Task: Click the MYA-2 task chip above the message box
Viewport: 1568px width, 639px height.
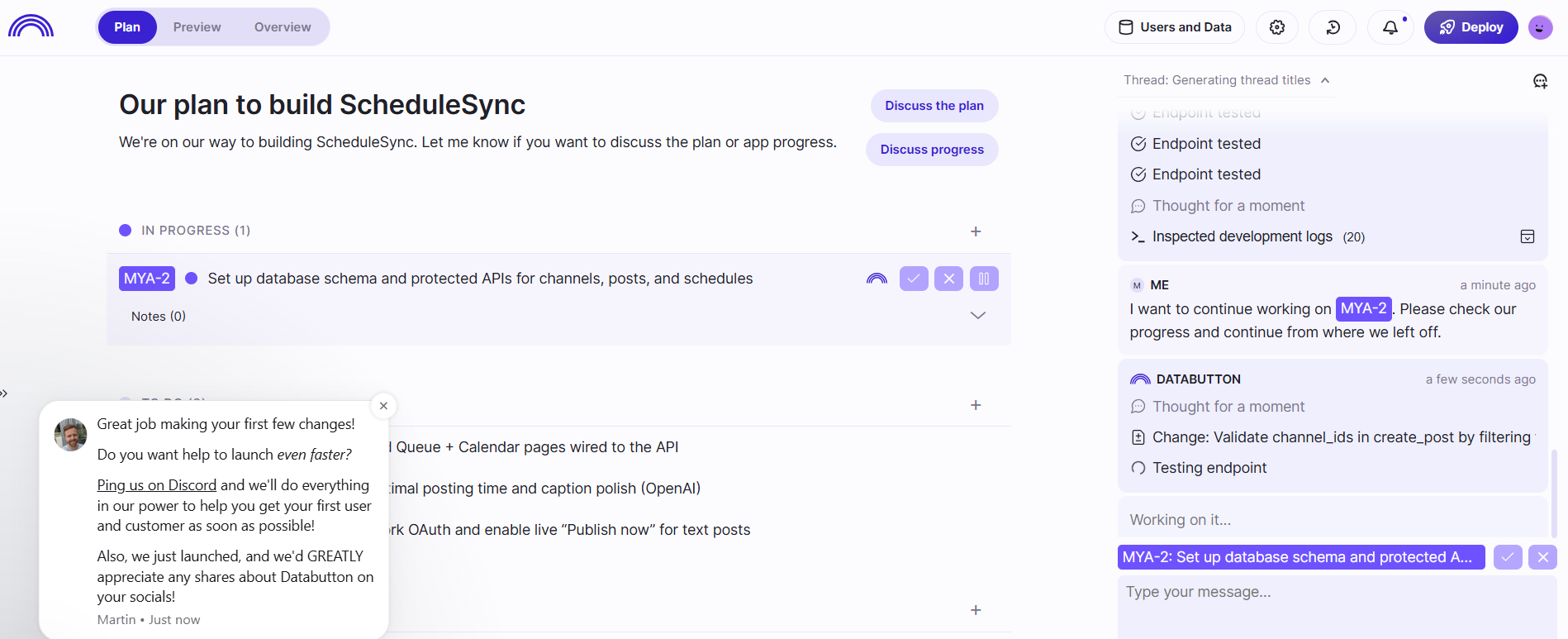Action: (1301, 557)
